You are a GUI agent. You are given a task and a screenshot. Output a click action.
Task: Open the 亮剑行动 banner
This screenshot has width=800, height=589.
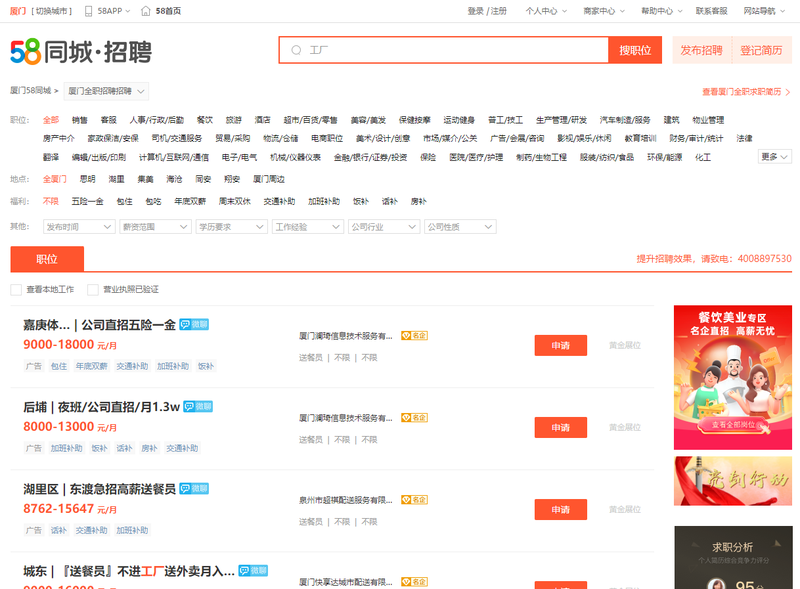[733, 481]
